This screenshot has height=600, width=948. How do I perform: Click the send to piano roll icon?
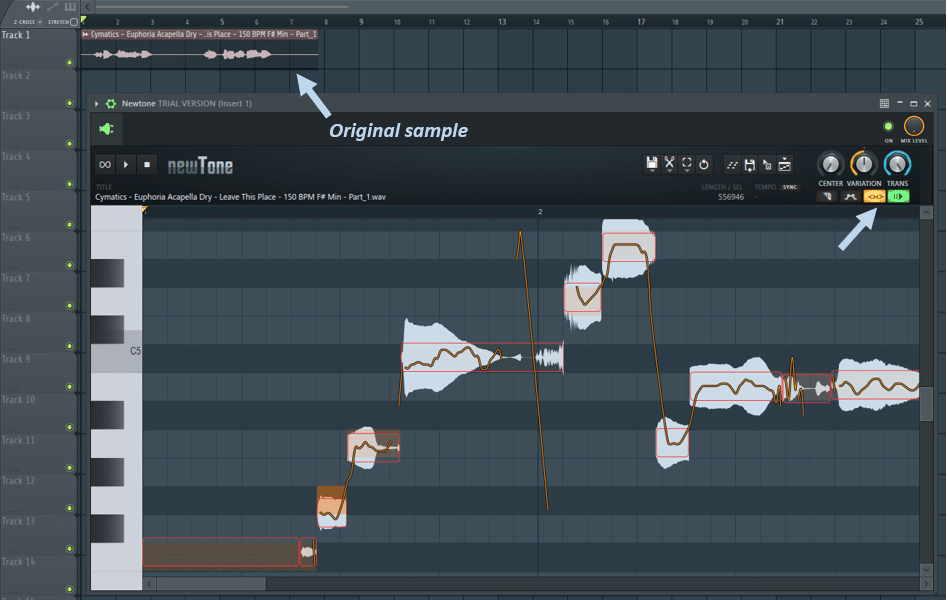(x=784, y=165)
